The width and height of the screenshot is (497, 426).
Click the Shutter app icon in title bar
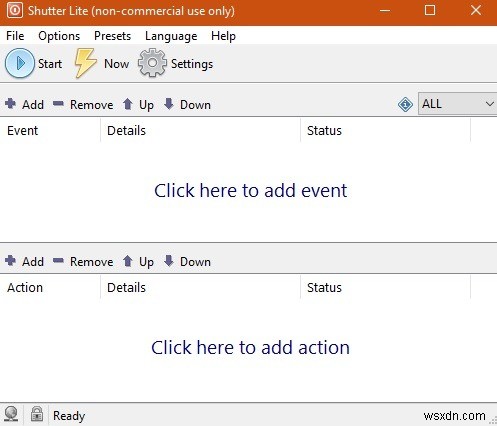tap(14, 10)
